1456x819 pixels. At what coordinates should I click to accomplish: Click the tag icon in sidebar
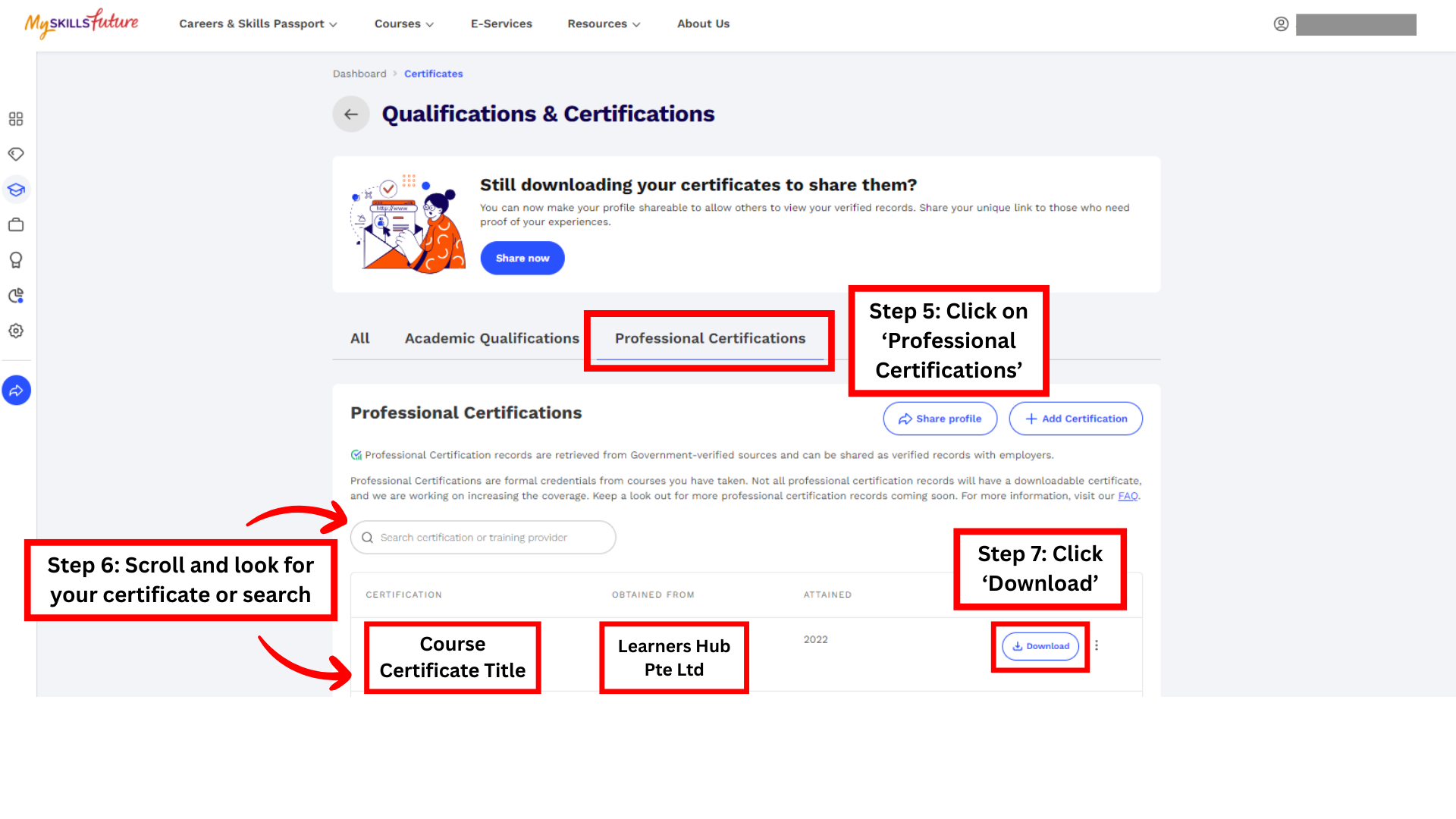coord(16,154)
